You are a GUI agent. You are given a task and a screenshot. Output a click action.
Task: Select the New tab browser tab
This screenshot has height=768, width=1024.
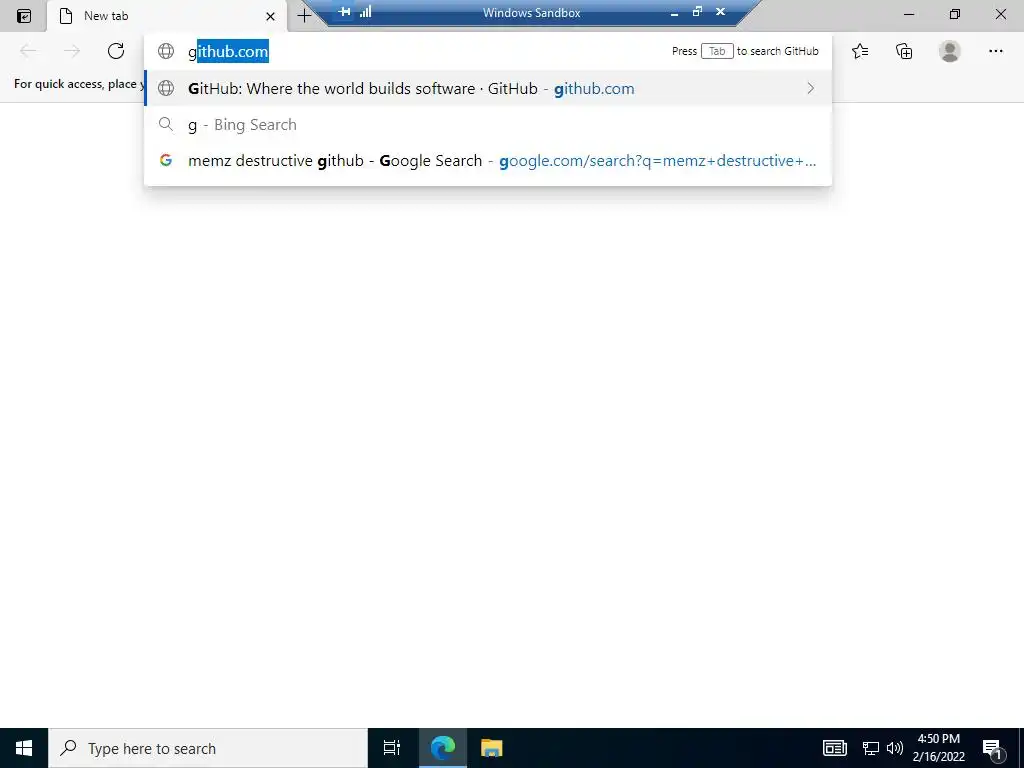(167, 16)
